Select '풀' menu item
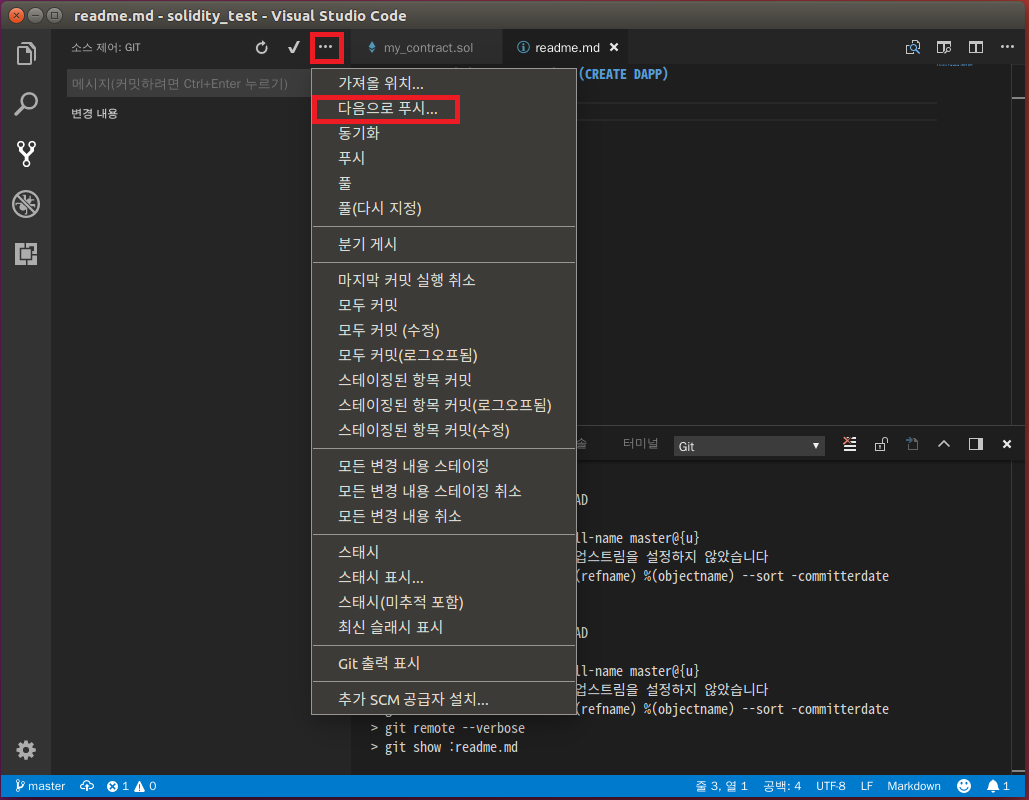This screenshot has height=800, width=1029. [x=444, y=183]
